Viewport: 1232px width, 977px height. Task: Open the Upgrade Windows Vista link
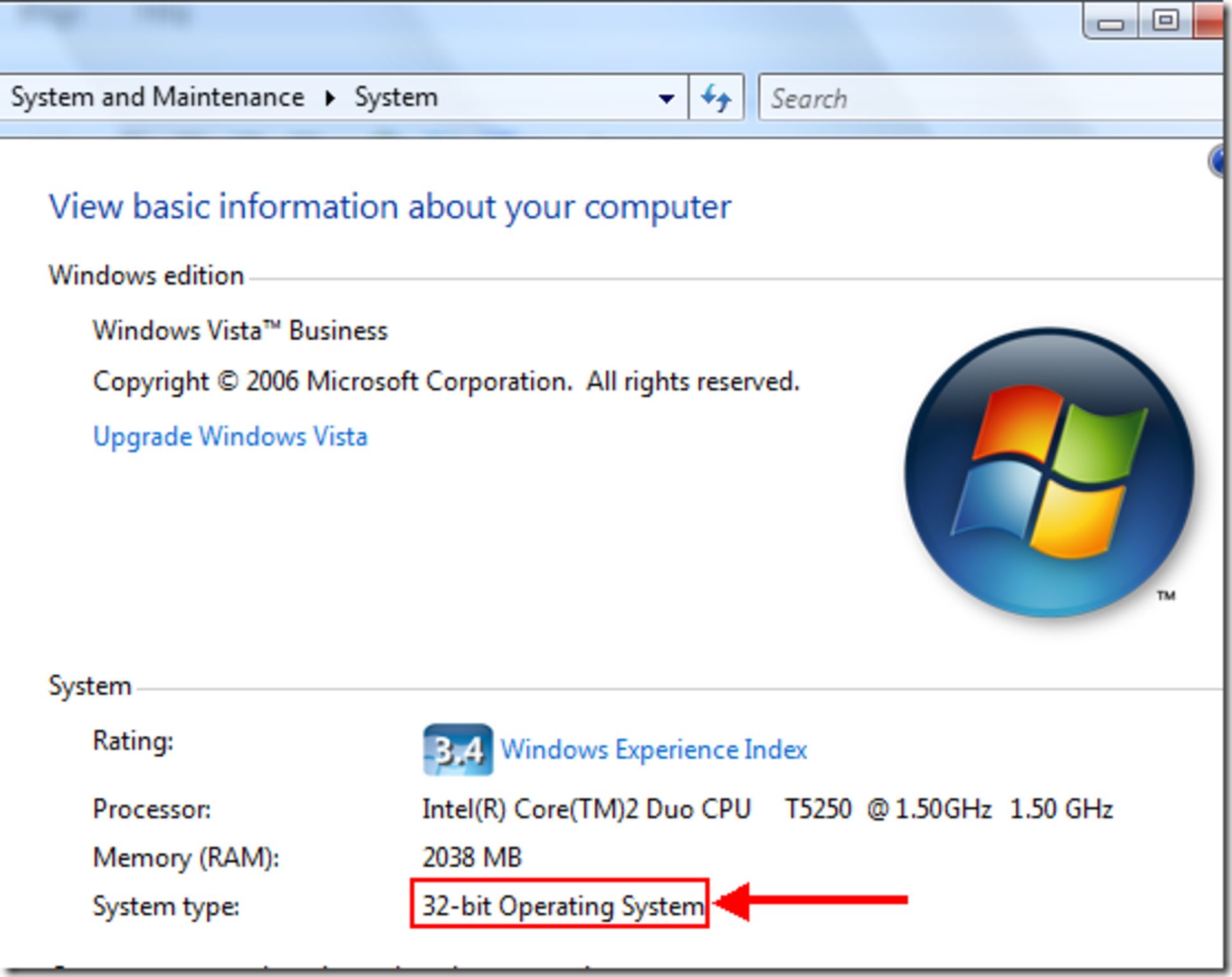(230, 437)
